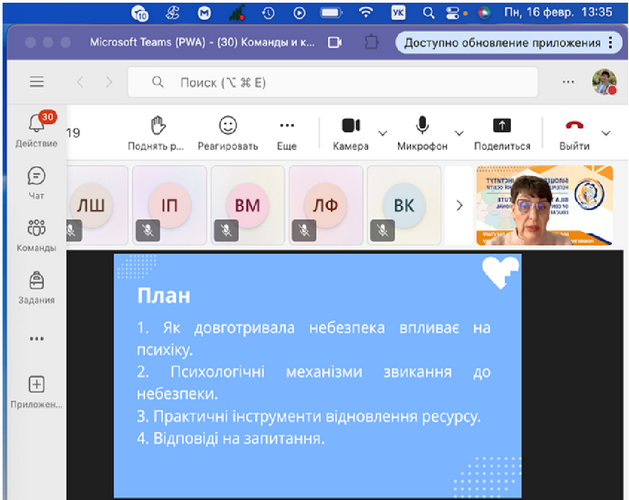Open Apps (Приложения) in the sidebar

(37, 385)
